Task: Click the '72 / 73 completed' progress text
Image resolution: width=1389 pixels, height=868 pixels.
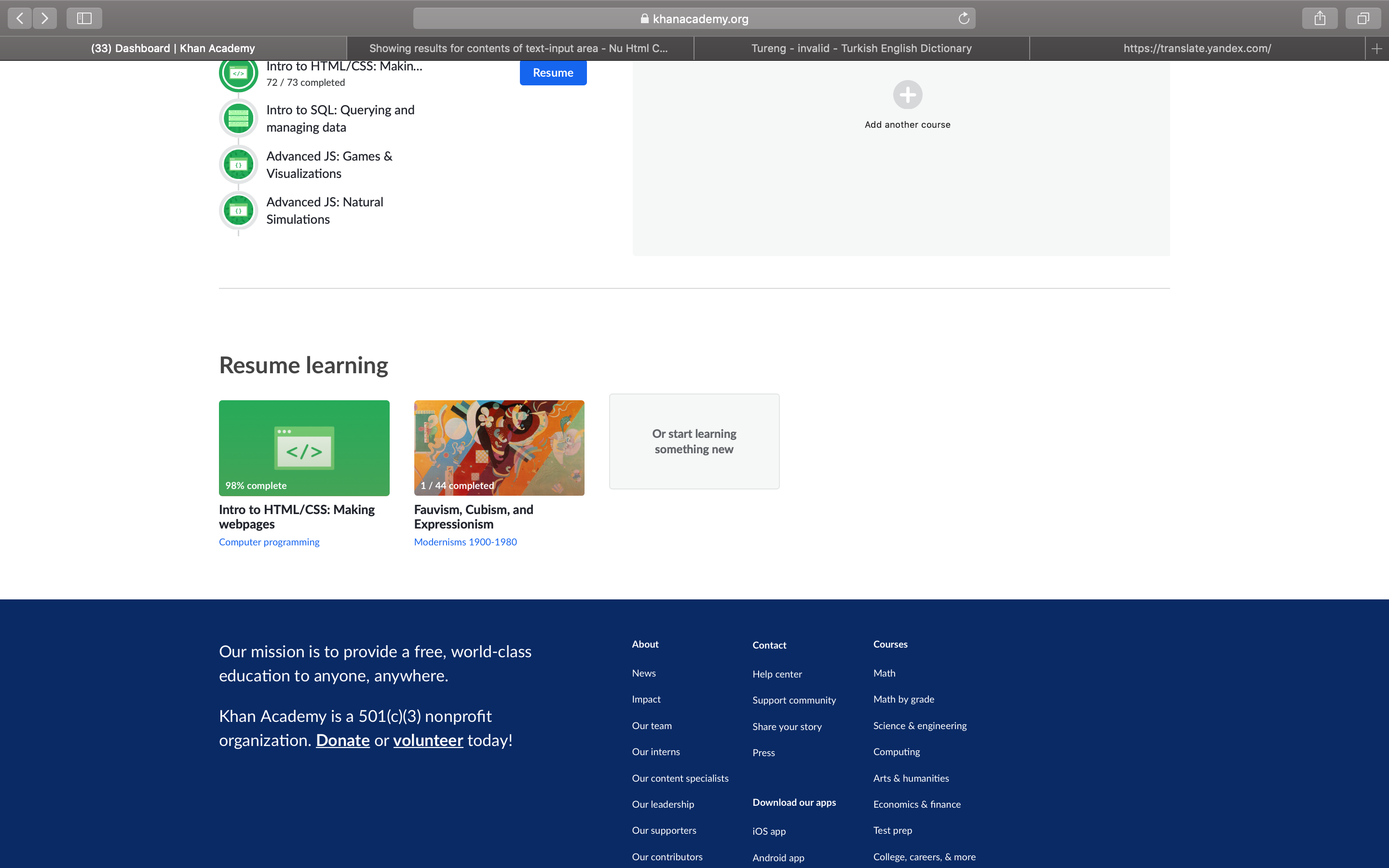Action: pos(305,82)
